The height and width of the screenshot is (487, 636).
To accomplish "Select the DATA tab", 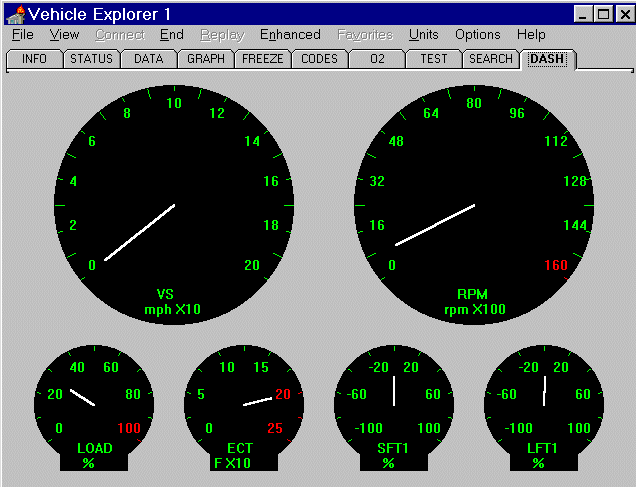I will point(148,59).
